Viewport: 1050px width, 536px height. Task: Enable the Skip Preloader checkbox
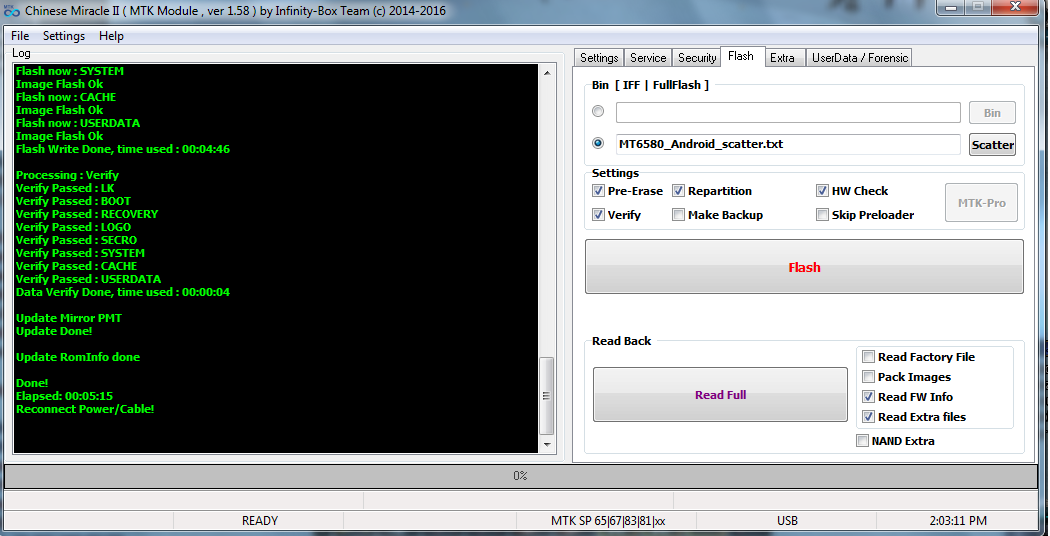coord(822,215)
